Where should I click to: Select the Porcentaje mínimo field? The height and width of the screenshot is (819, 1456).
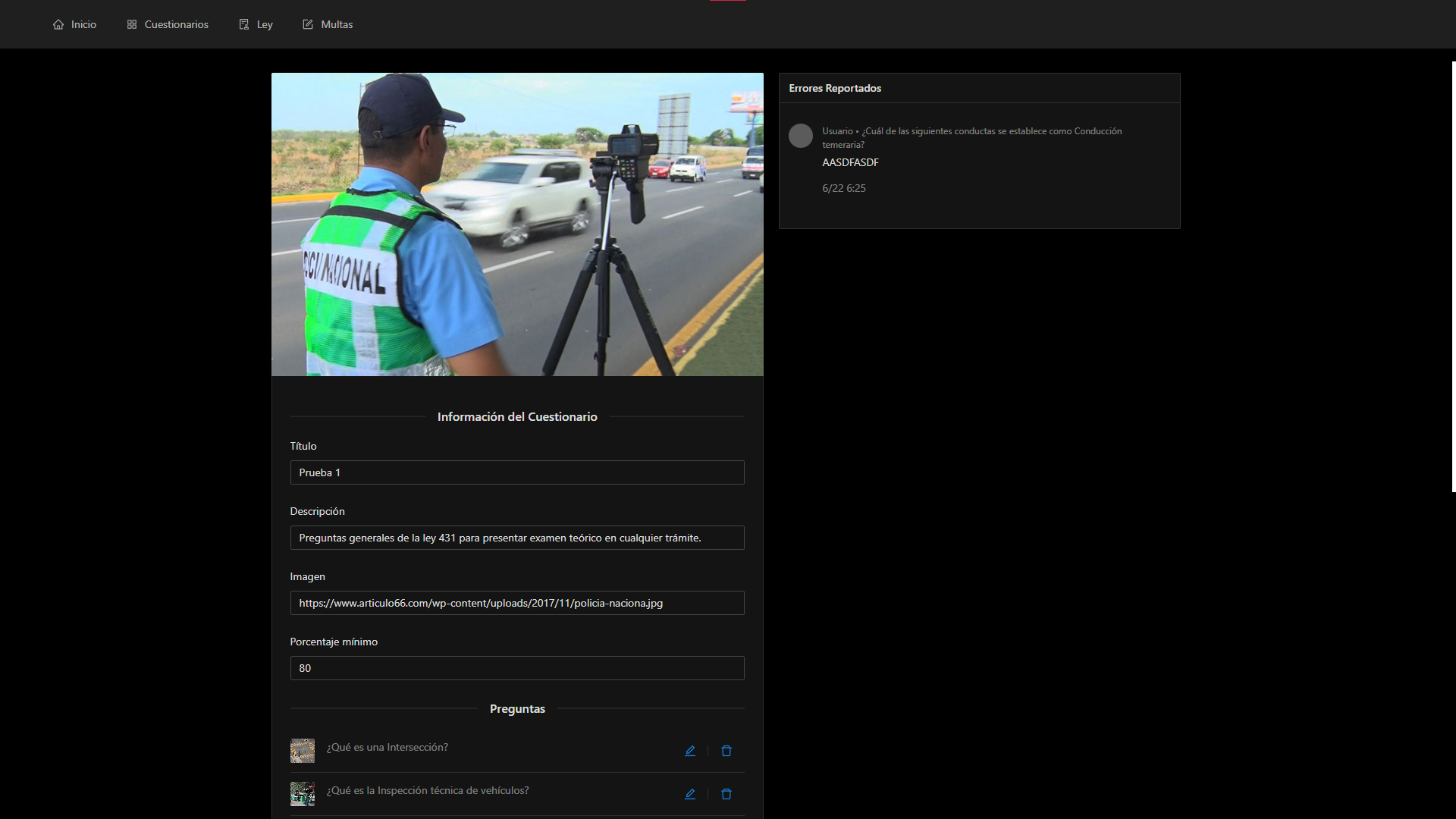[517, 668]
